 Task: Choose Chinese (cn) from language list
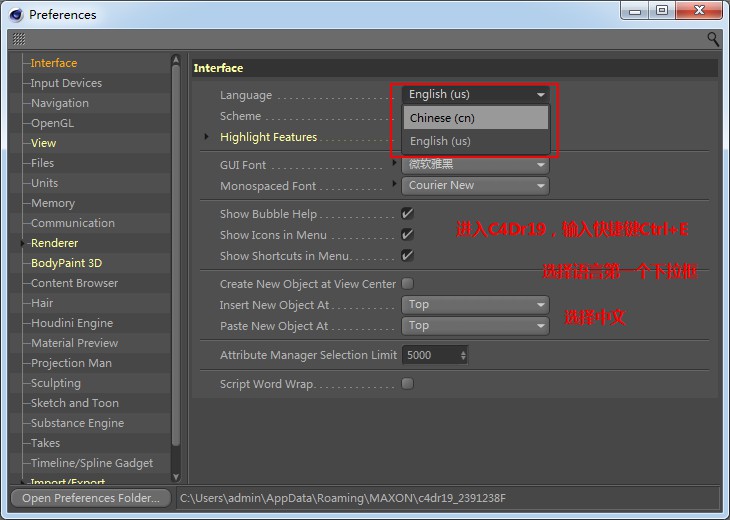pyautogui.click(x=476, y=118)
